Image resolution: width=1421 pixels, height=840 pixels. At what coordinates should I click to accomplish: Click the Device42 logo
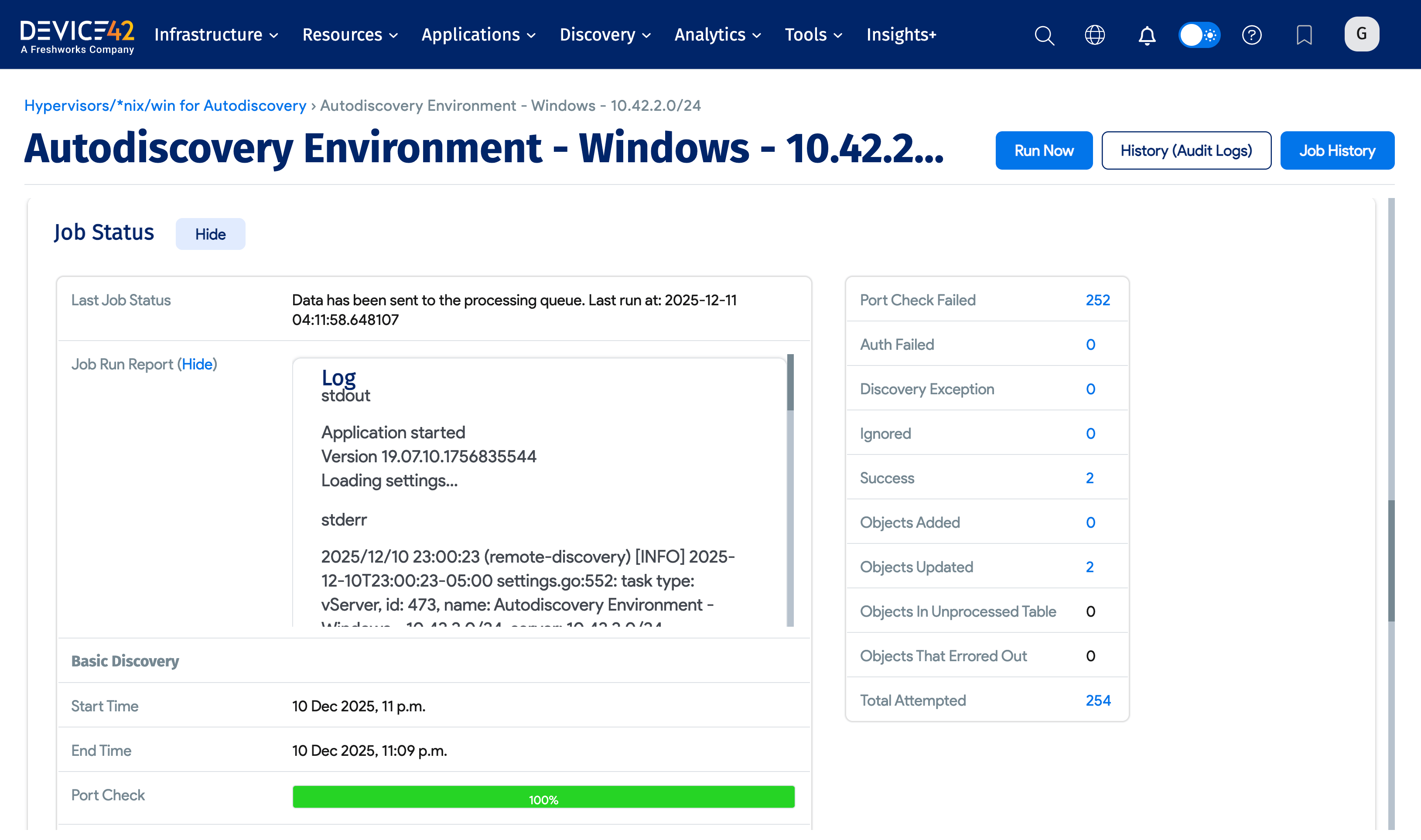[77, 36]
